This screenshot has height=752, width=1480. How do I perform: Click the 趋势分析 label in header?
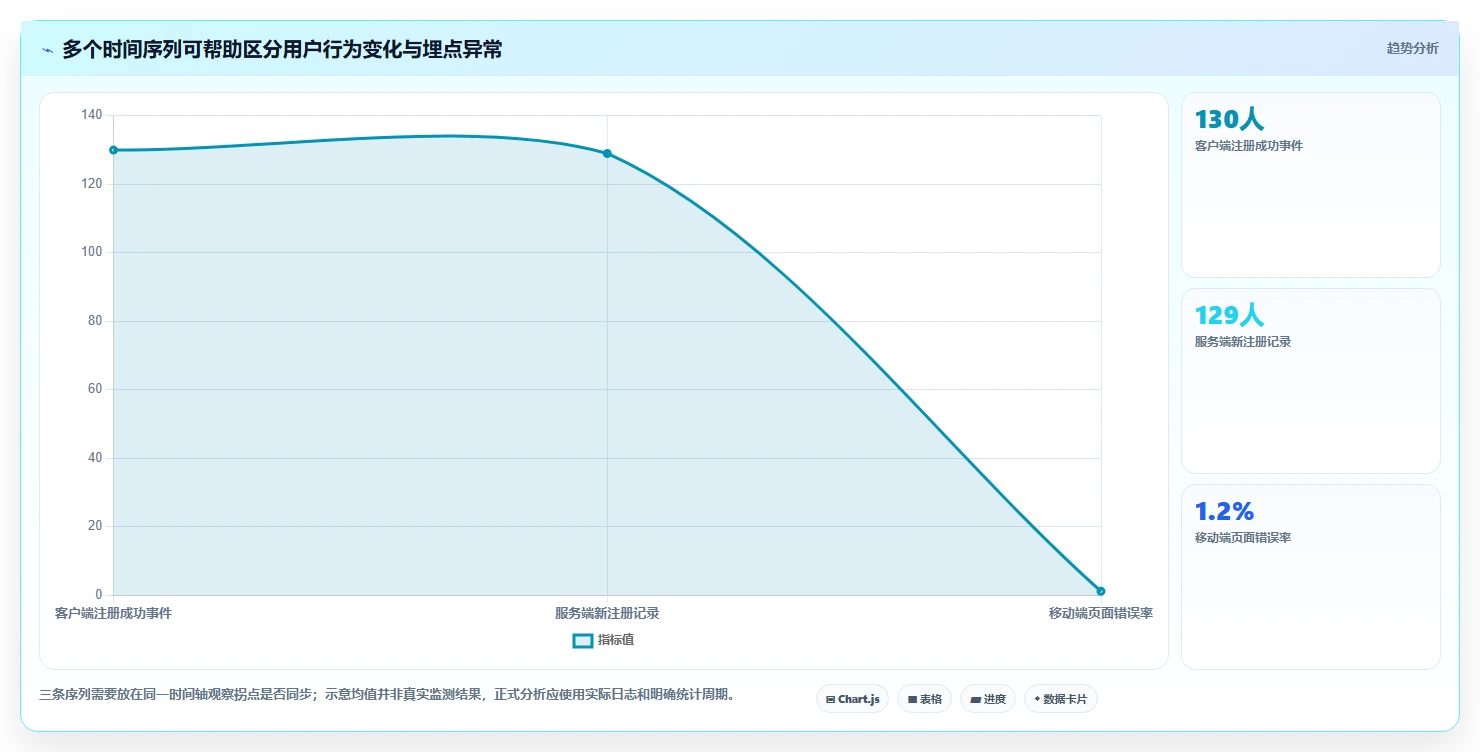tap(1412, 48)
